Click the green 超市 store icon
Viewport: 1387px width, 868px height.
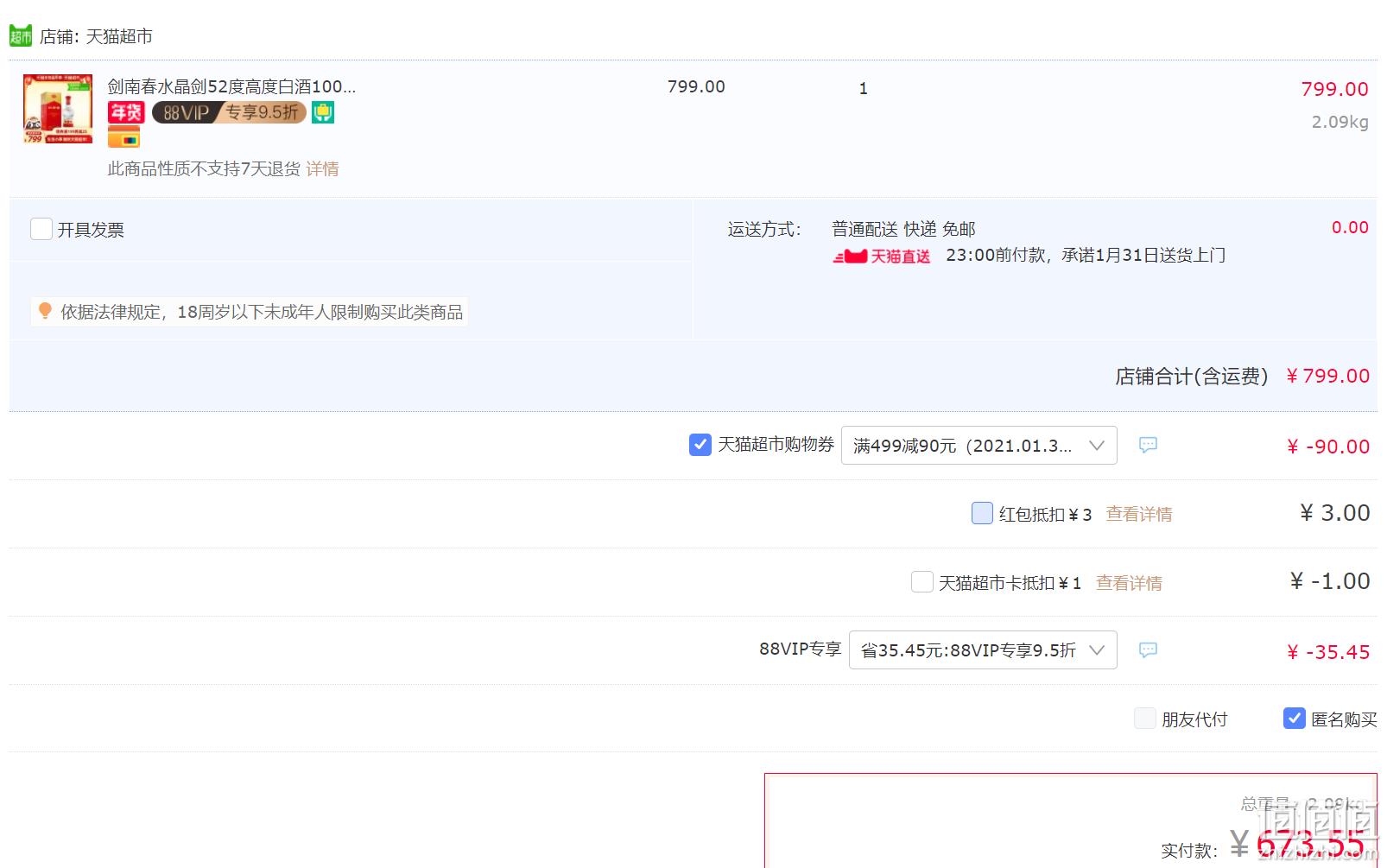20,35
